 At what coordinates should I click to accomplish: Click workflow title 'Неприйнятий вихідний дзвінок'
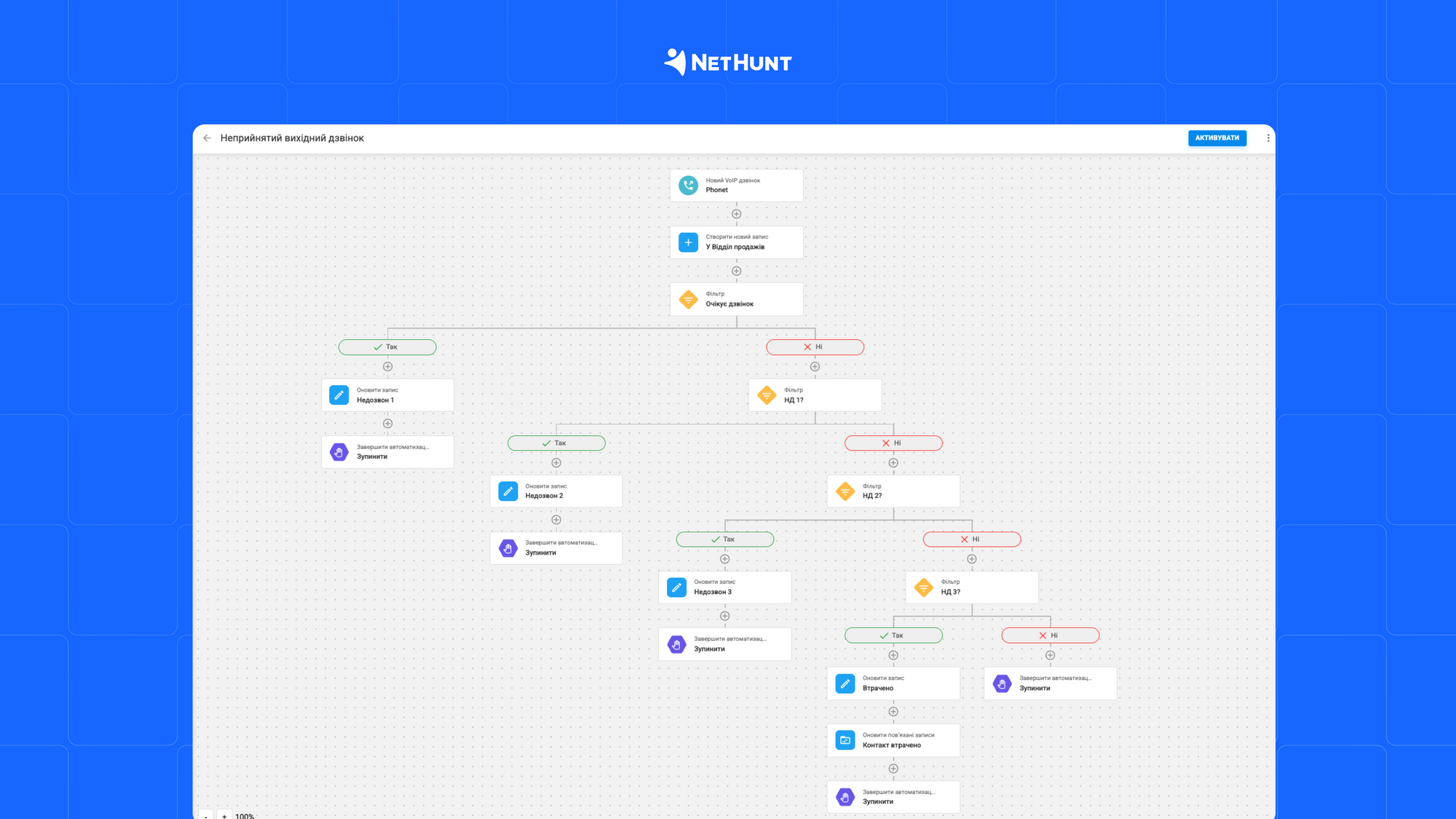pyautogui.click(x=292, y=138)
